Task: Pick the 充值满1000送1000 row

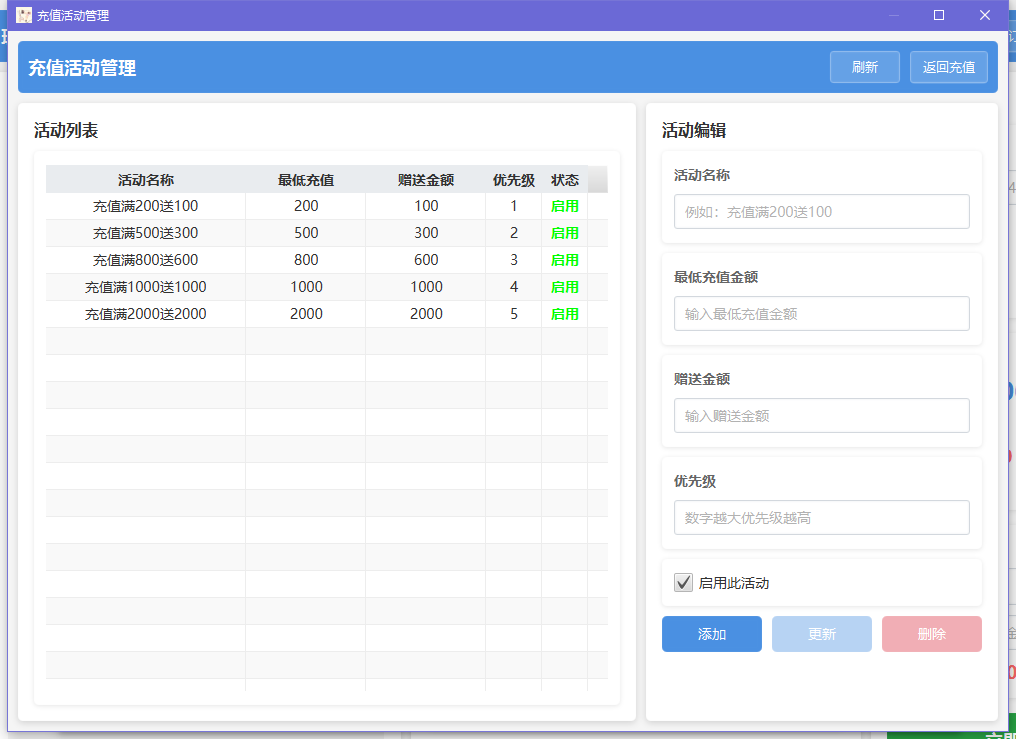Action: (x=146, y=287)
